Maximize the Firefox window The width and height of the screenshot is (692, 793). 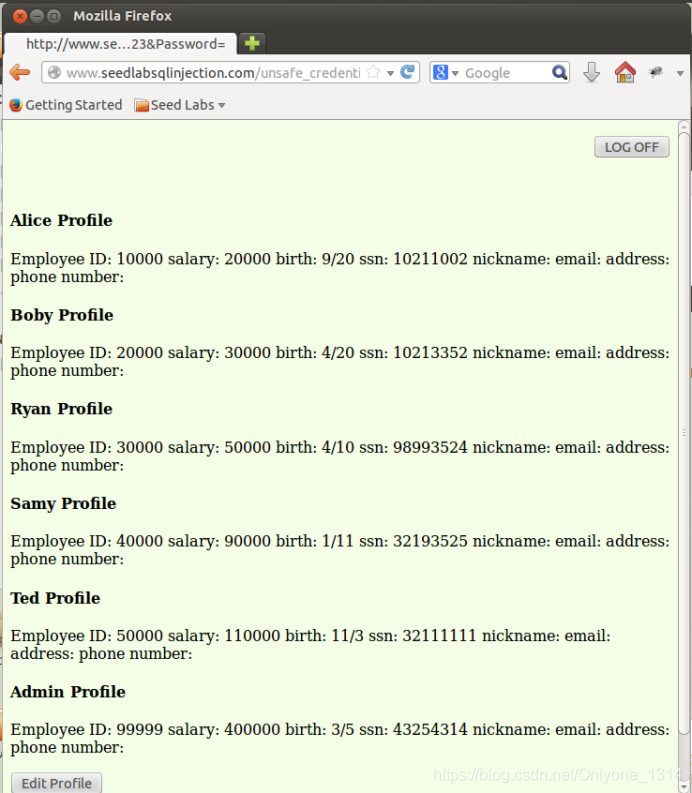coord(54,17)
